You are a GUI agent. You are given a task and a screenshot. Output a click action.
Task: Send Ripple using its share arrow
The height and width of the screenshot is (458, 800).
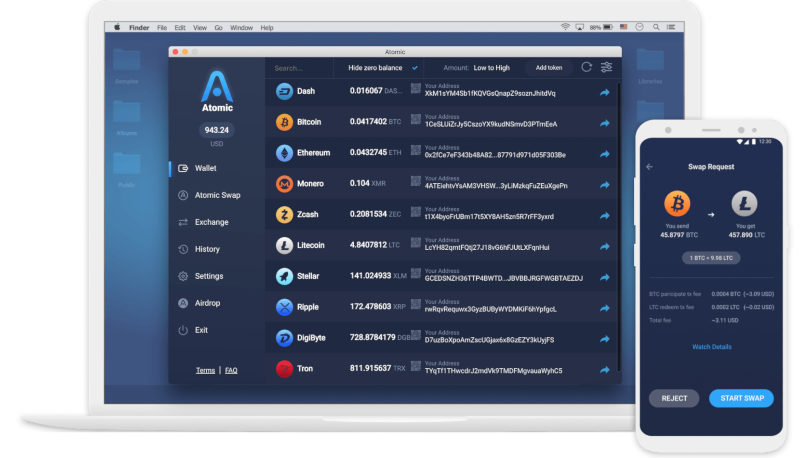coord(605,308)
